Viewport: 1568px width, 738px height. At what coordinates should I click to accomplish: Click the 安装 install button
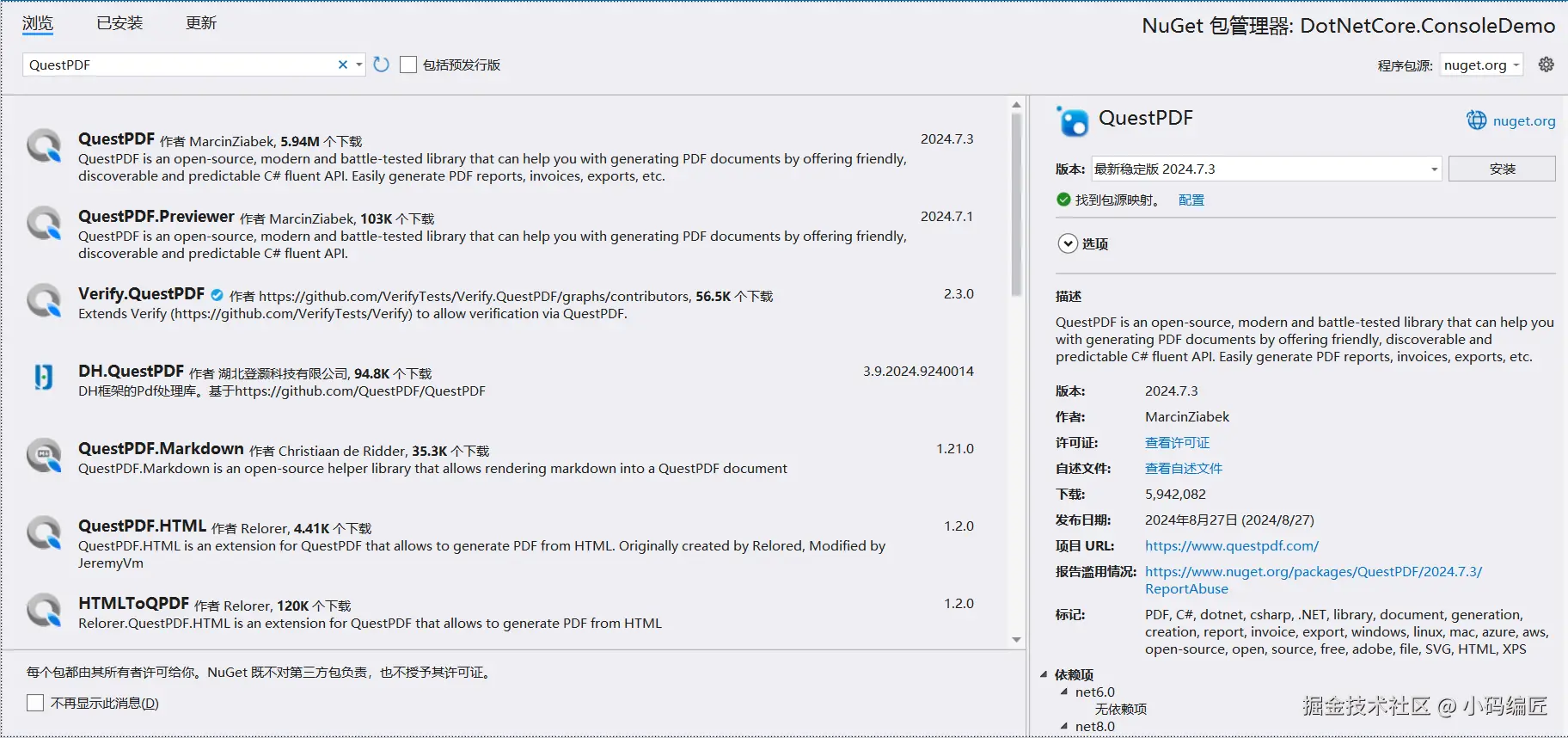1502,169
